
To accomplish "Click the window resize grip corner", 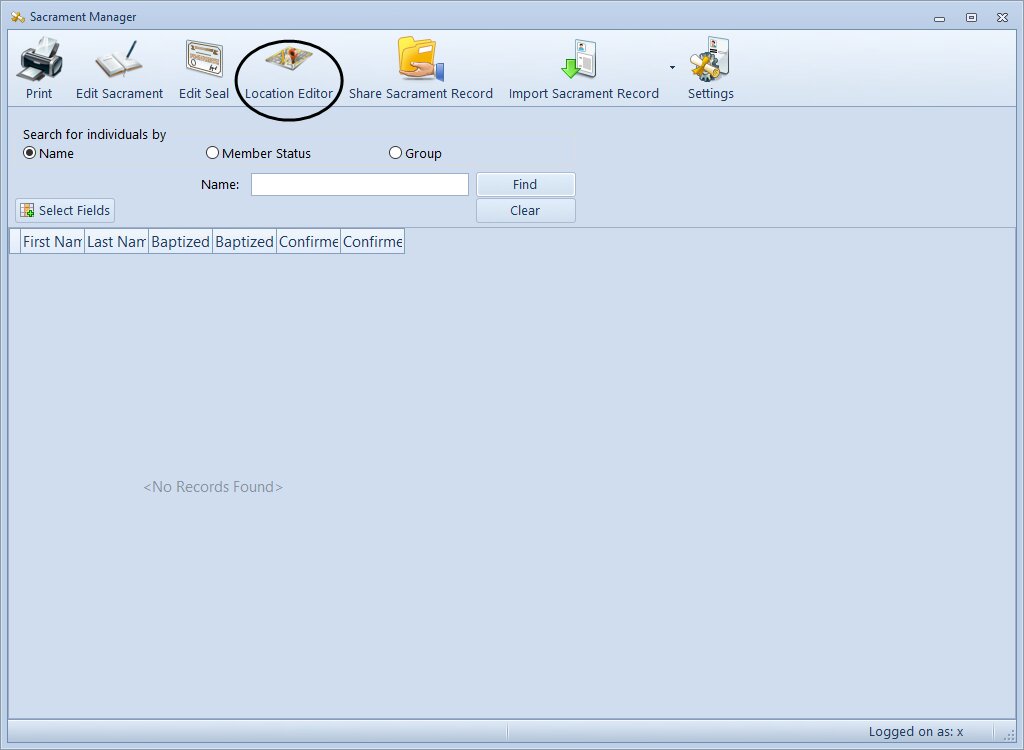I will coord(1009,736).
